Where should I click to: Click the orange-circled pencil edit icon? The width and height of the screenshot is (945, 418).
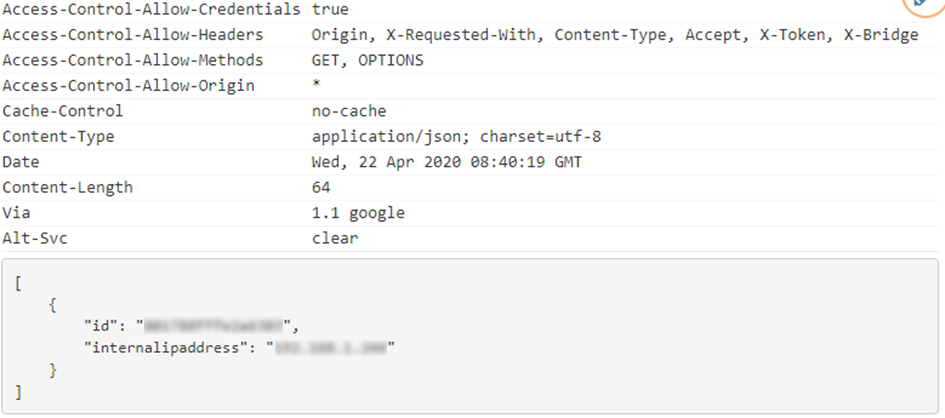(924, 4)
